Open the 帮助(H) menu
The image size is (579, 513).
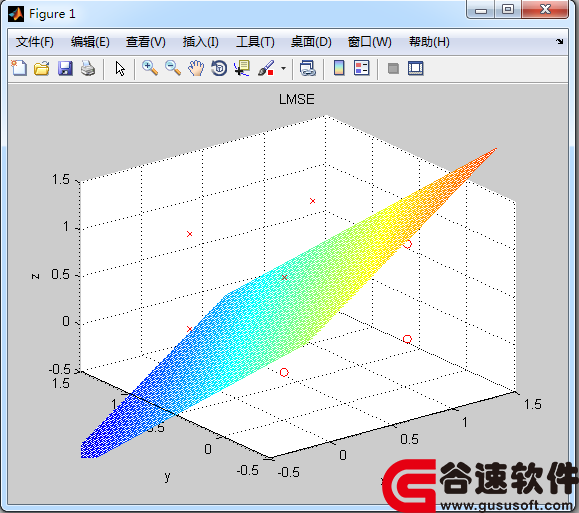point(429,42)
